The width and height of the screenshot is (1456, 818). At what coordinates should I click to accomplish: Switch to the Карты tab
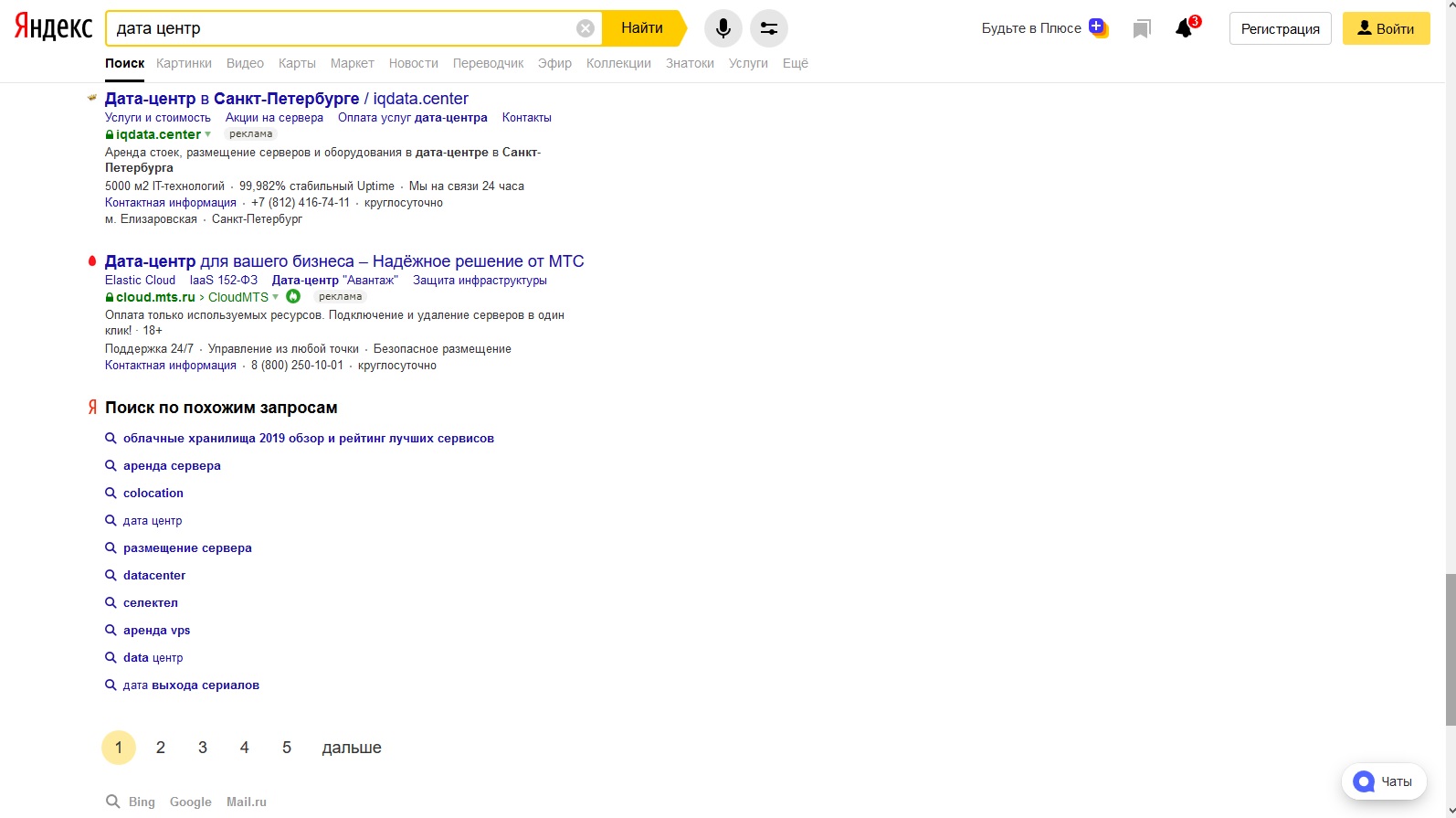297,63
